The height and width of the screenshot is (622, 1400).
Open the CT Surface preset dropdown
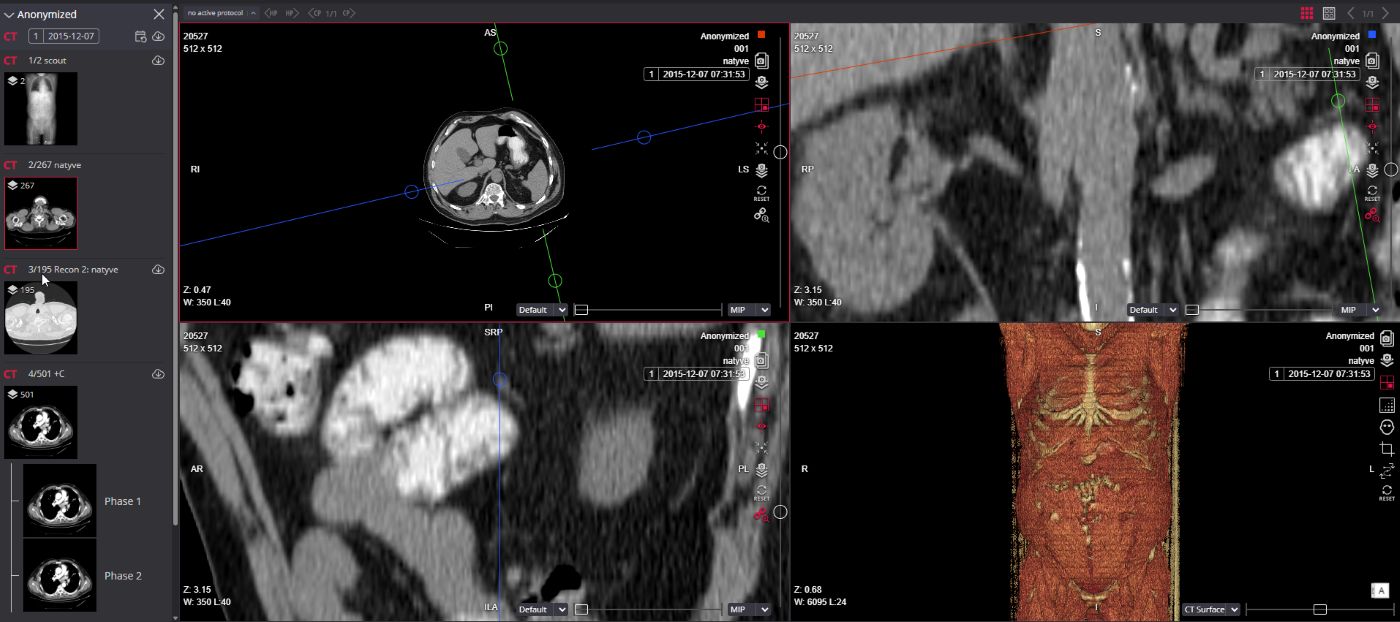1211,609
